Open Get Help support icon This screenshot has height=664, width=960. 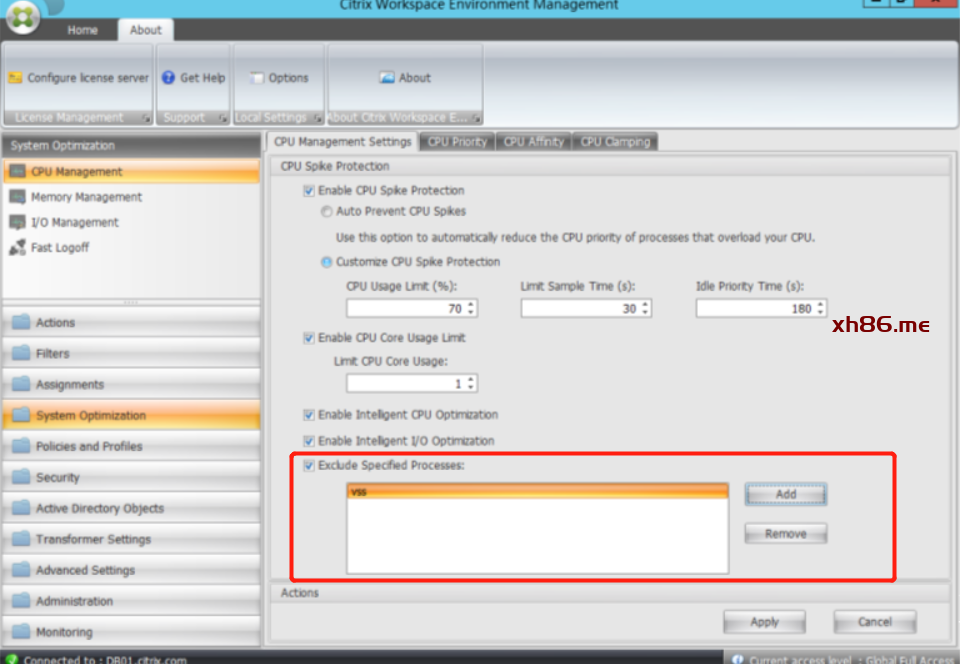168,78
